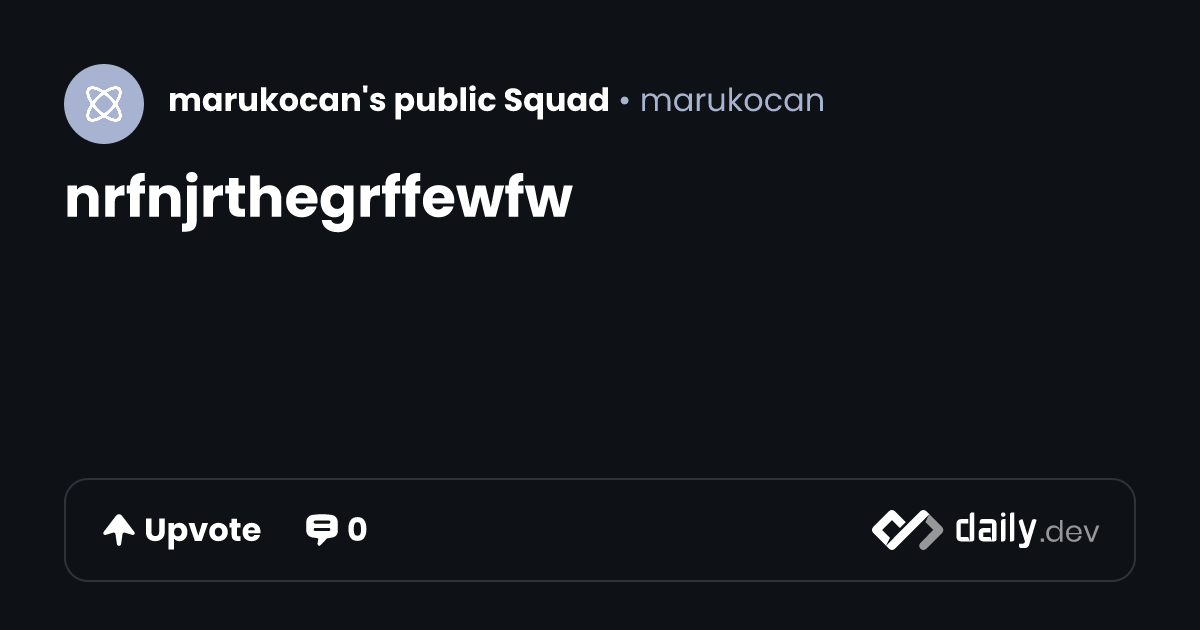Upvote the post via Upvote label
1200x630 pixels.
click(202, 530)
